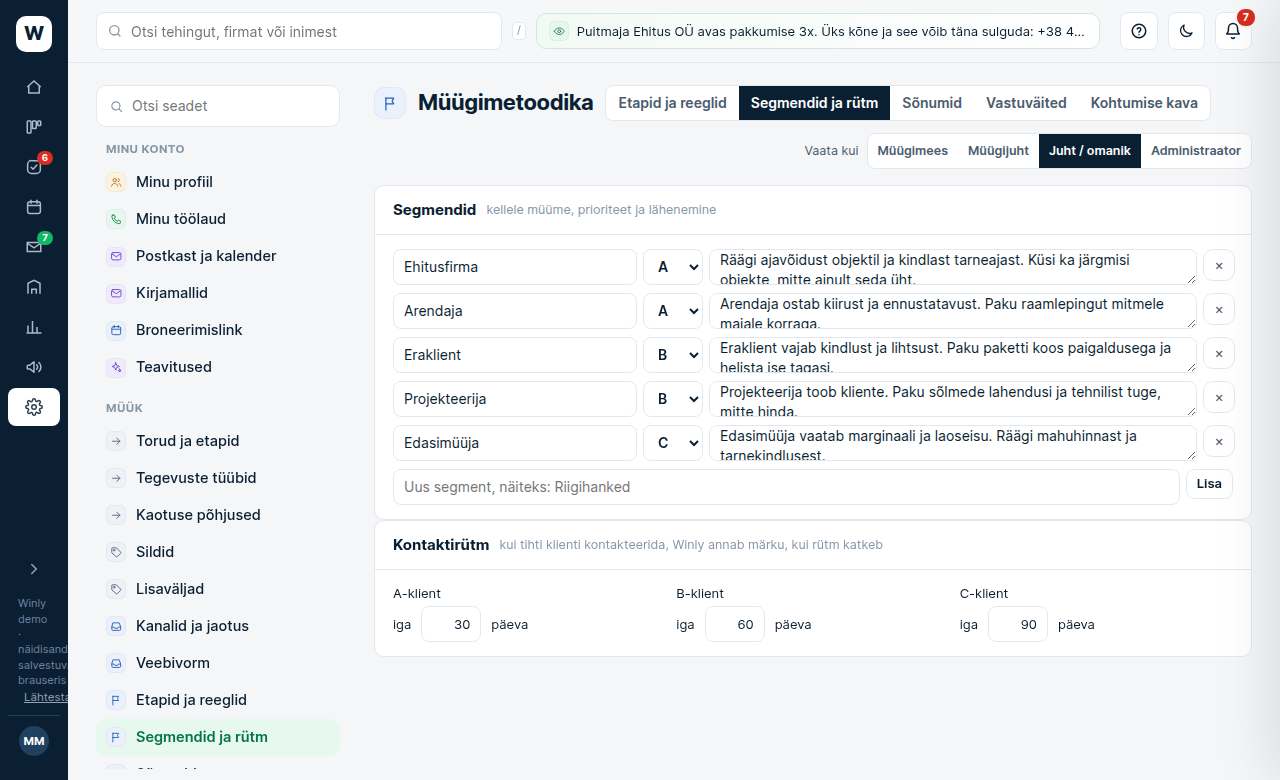Click the Uus segment name input
Screen dimensions: 1280x780
tap(786, 487)
